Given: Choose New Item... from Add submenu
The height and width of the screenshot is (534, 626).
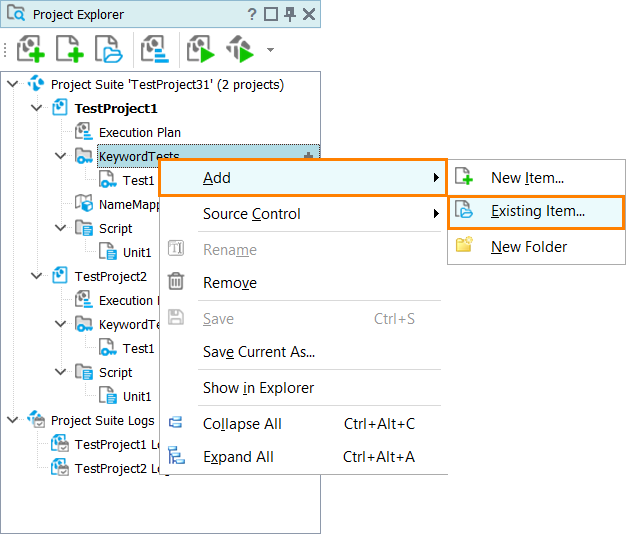Looking at the screenshot, I should (x=536, y=178).
